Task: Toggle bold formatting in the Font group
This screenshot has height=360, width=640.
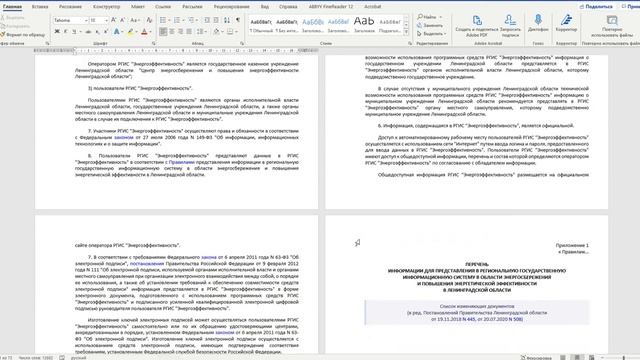Action: [57, 31]
